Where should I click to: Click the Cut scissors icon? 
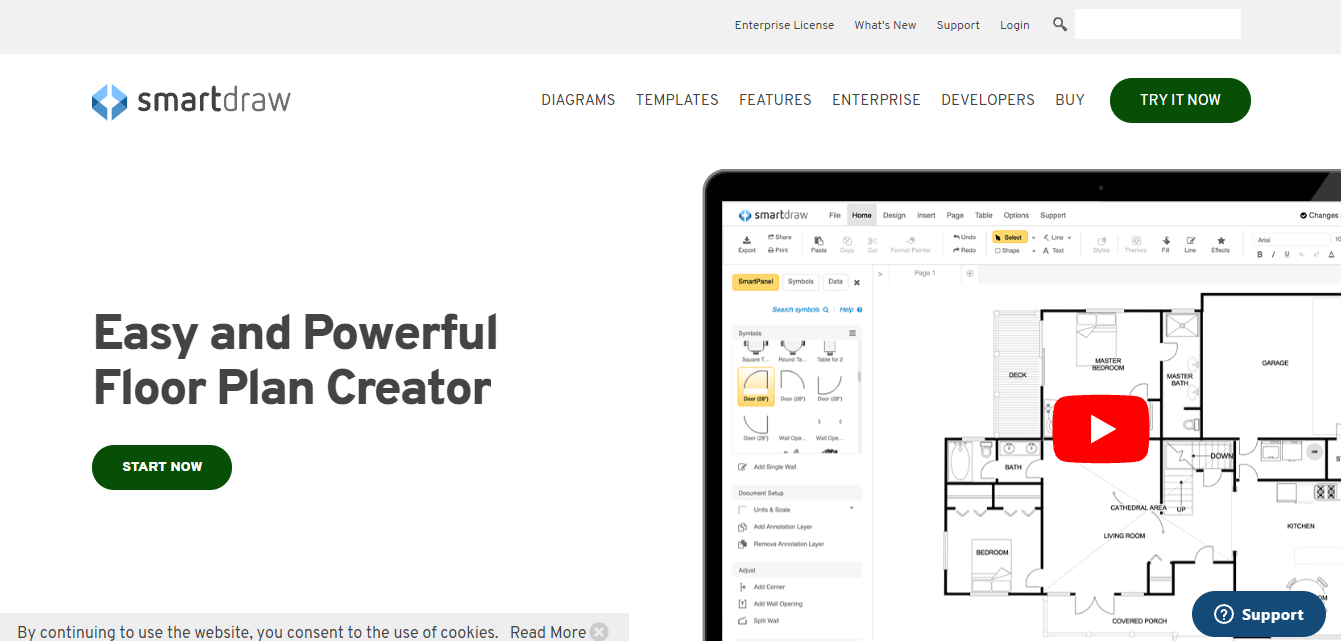(872, 244)
